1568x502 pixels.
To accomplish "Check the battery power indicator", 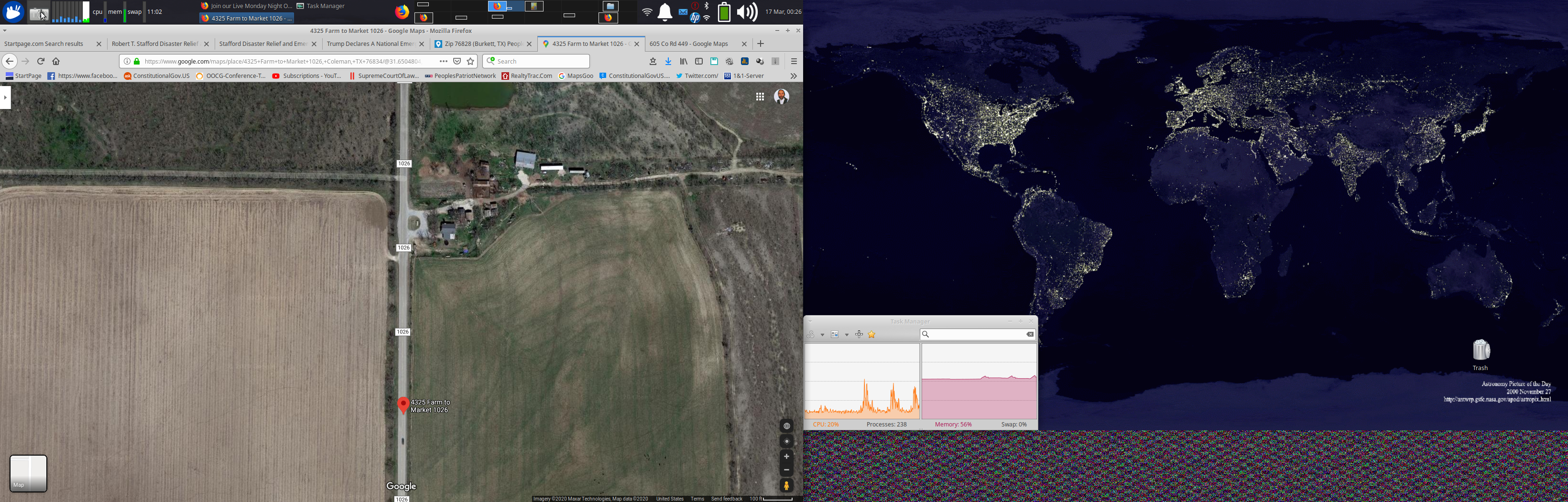I will pyautogui.click(x=724, y=11).
